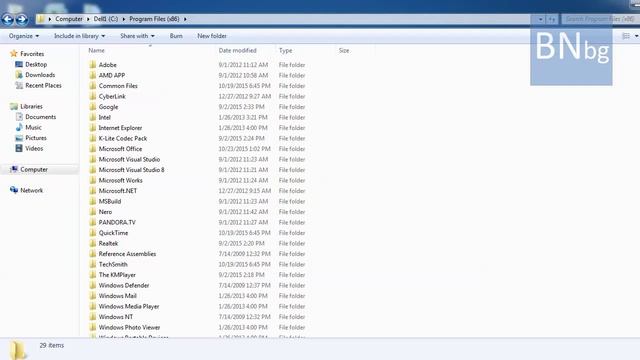Select the K-Lite Codec Pack folder icon
640x360 pixels.
point(93,138)
